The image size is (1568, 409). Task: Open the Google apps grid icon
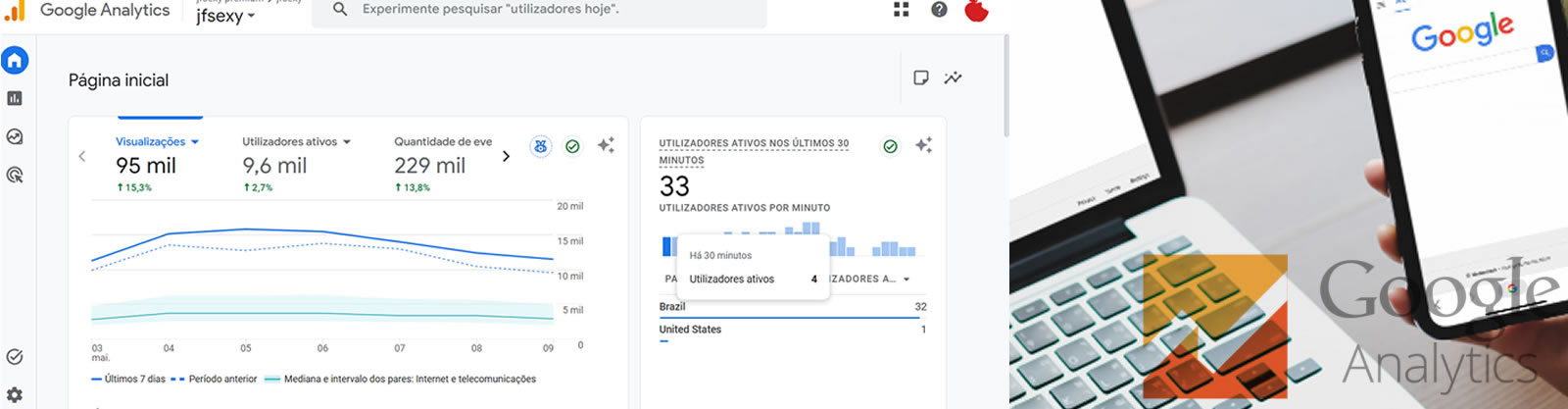902,10
